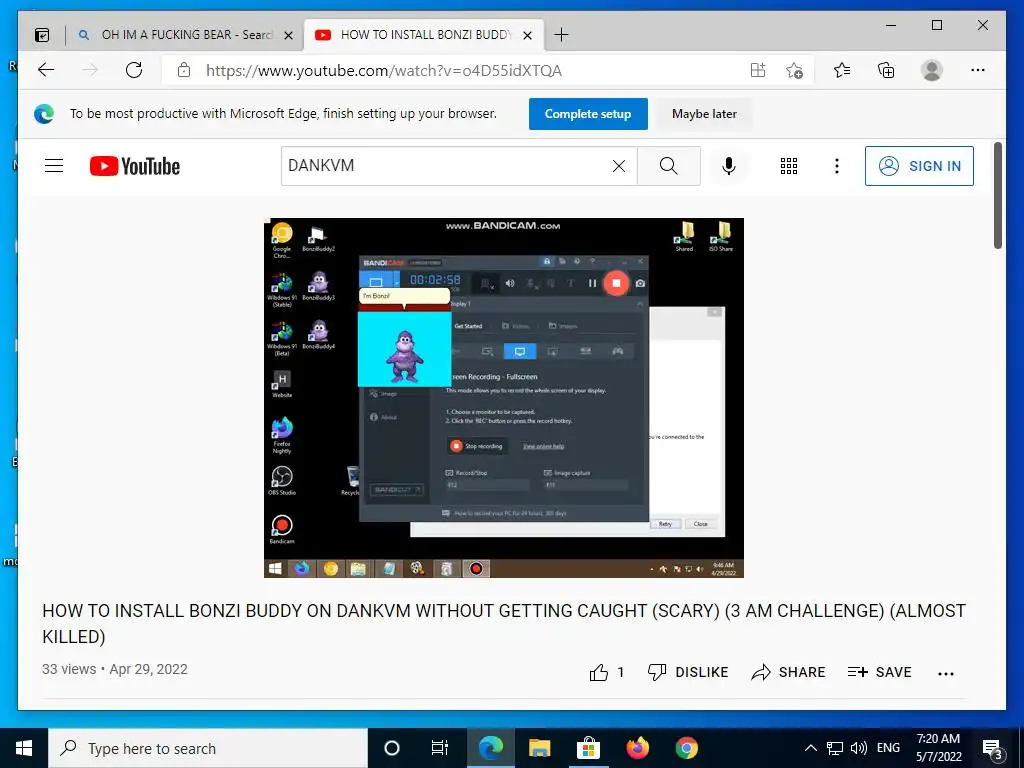
Task: Open the Edge profile avatar
Action: (x=932, y=71)
